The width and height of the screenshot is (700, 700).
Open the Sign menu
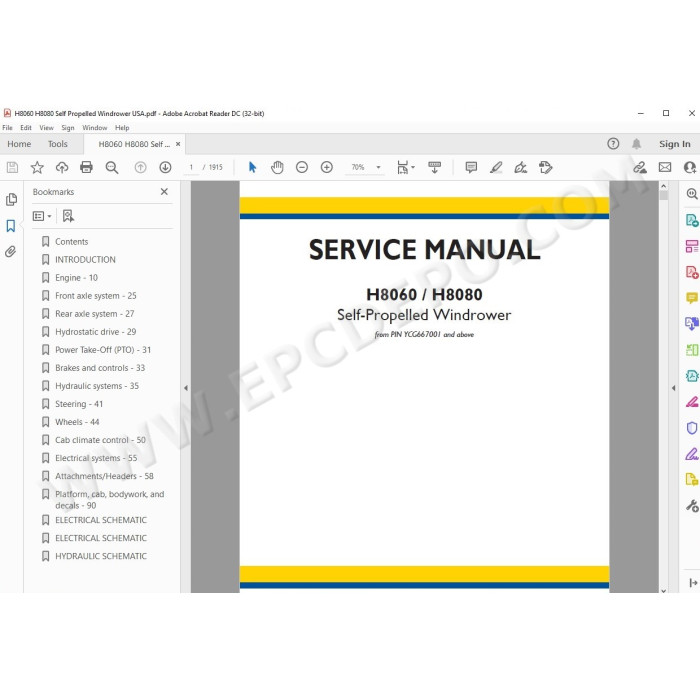[x=68, y=128]
